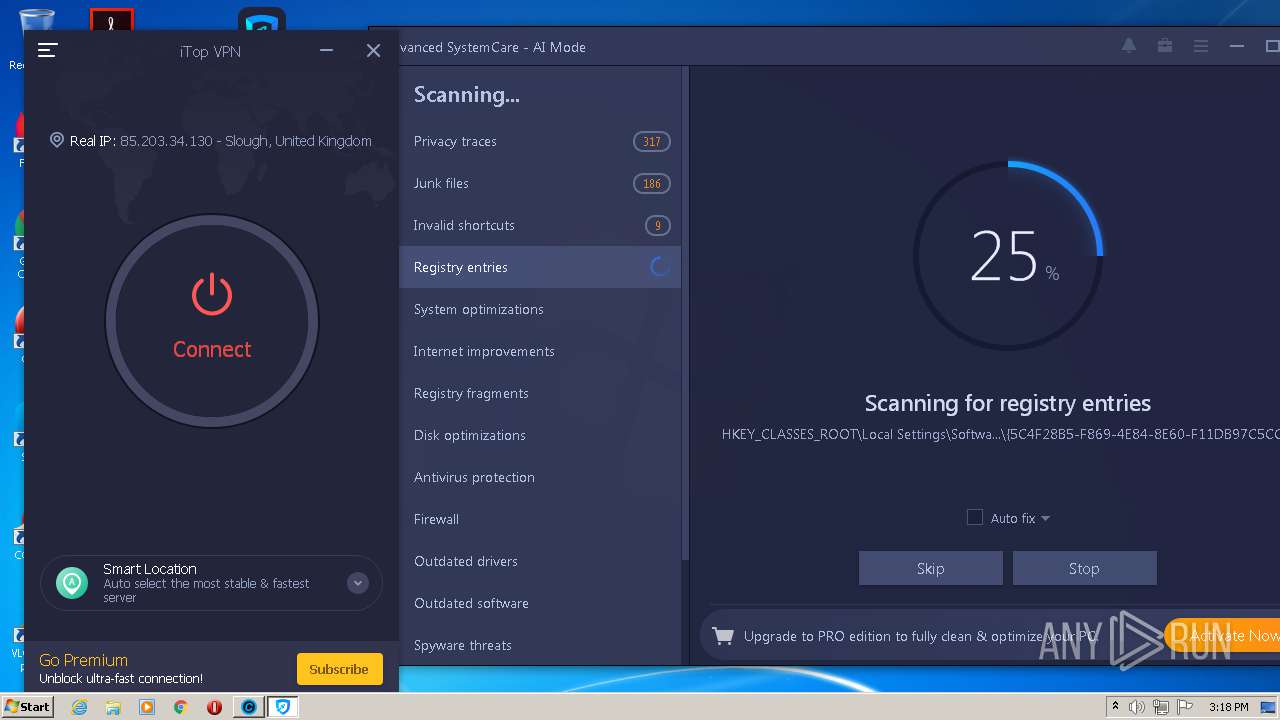This screenshot has height=720, width=1280.
Task: Click the 186 Junk files count badge
Action: pyautogui.click(x=652, y=183)
